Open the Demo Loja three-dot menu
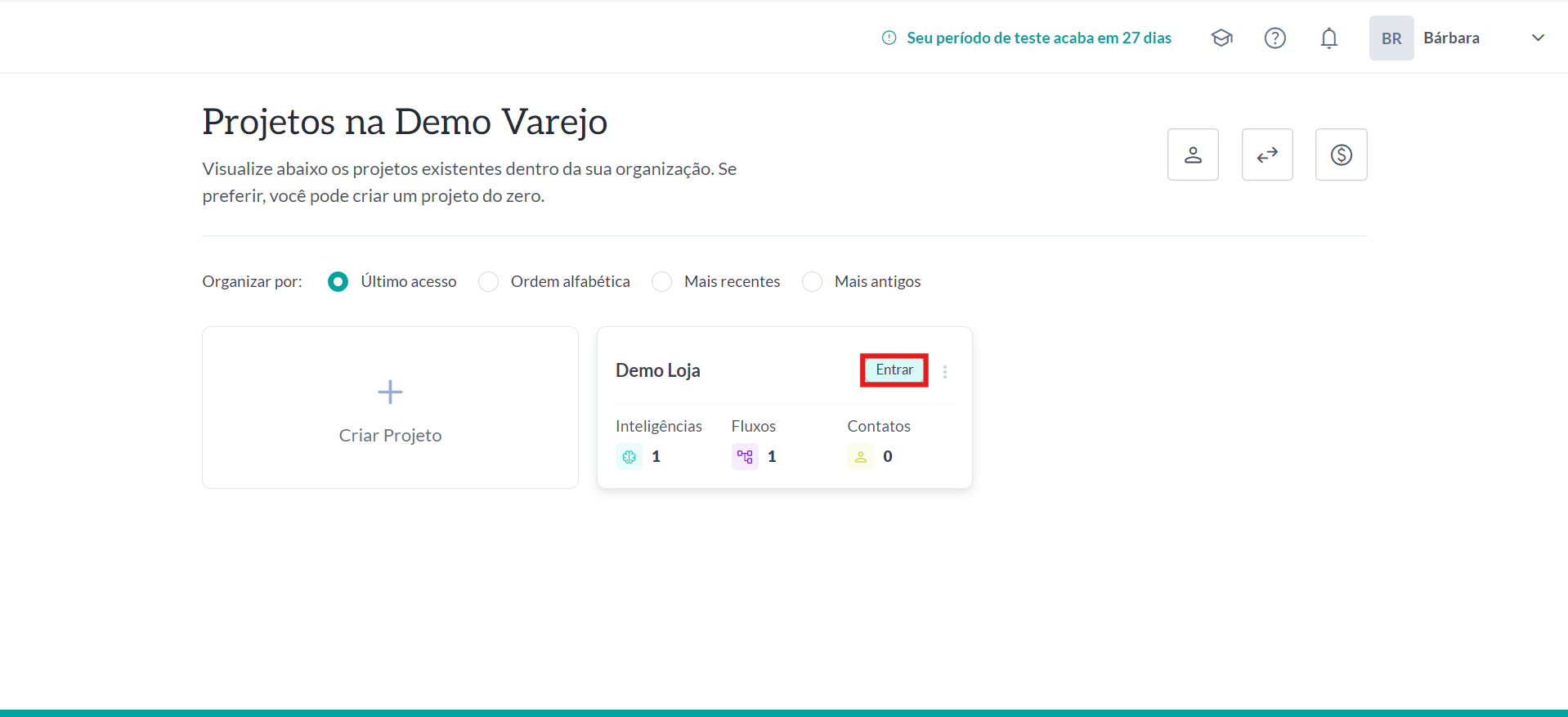Image resolution: width=1568 pixels, height=717 pixels. tap(945, 372)
